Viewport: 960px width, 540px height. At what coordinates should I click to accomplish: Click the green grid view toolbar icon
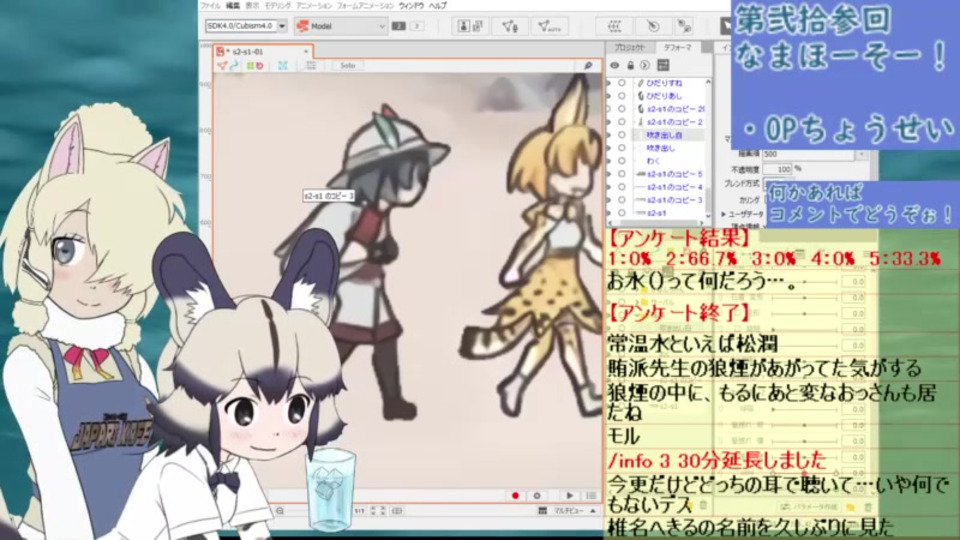pos(250,66)
